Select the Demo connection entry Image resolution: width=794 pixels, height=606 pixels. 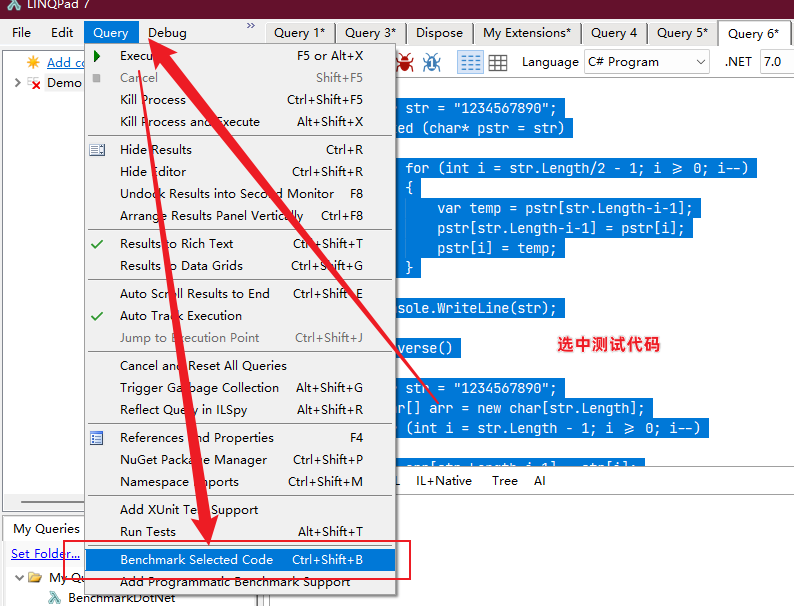coord(64,83)
